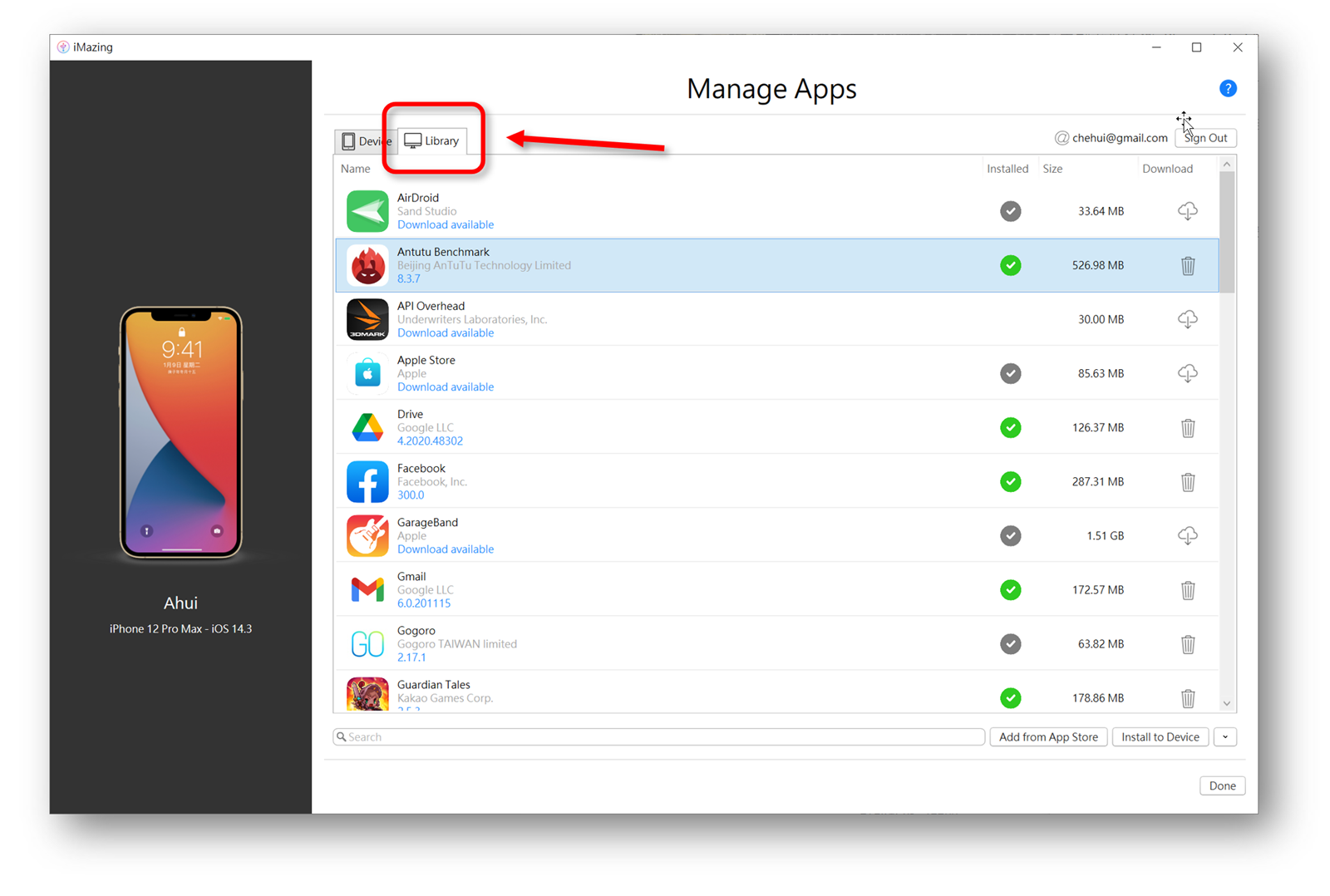Click the Sign Out button
Image resolution: width=1330 pixels, height=896 pixels.
tap(1205, 138)
